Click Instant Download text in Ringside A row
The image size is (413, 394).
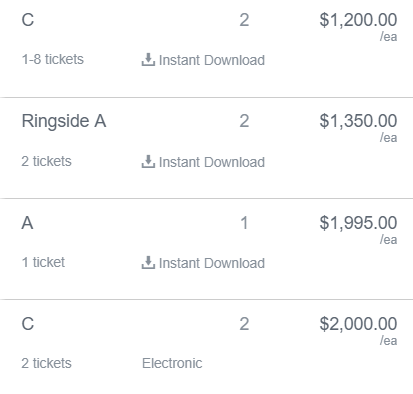point(212,162)
